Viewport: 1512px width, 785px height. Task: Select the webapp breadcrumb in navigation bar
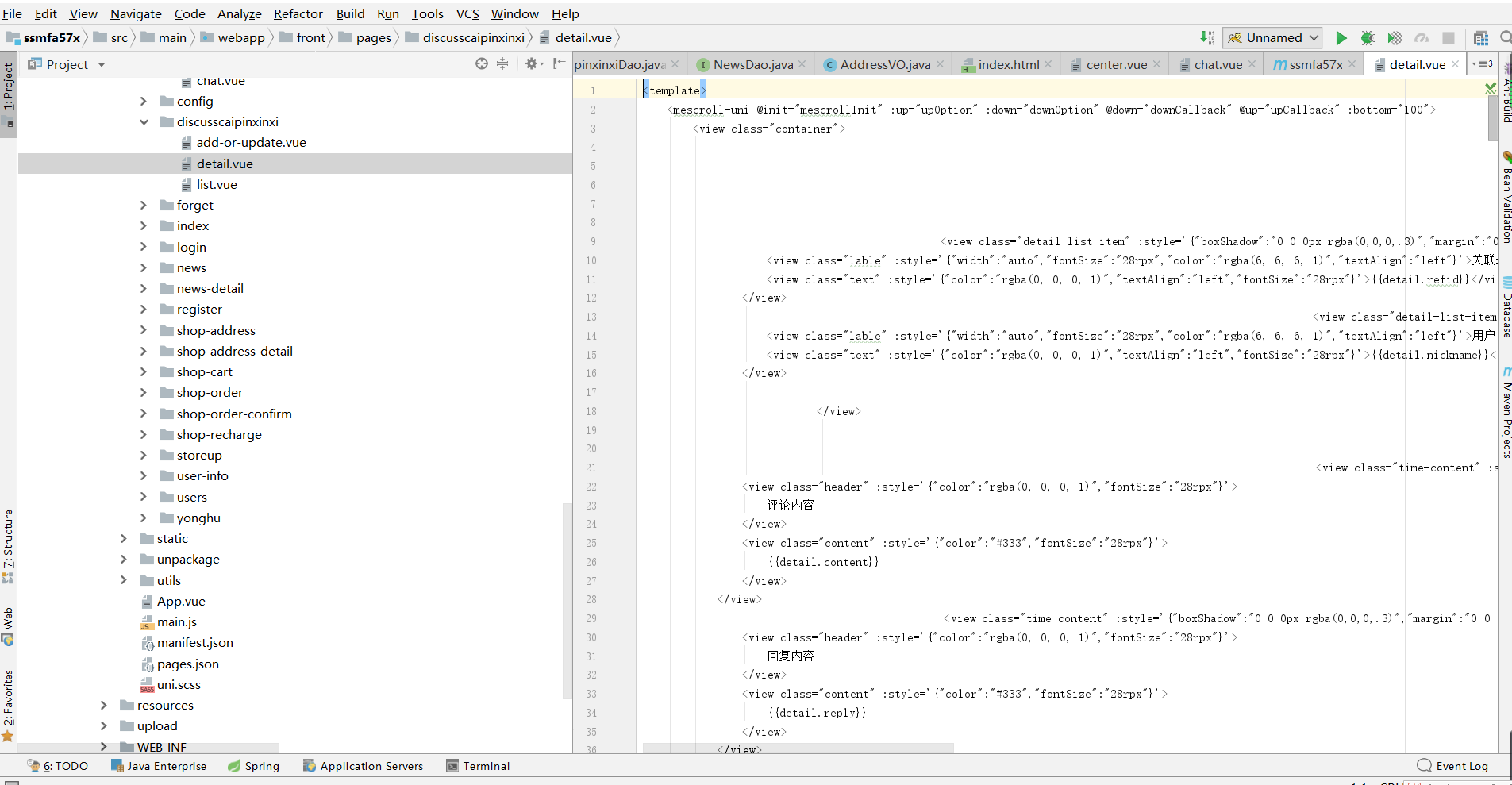(233, 37)
